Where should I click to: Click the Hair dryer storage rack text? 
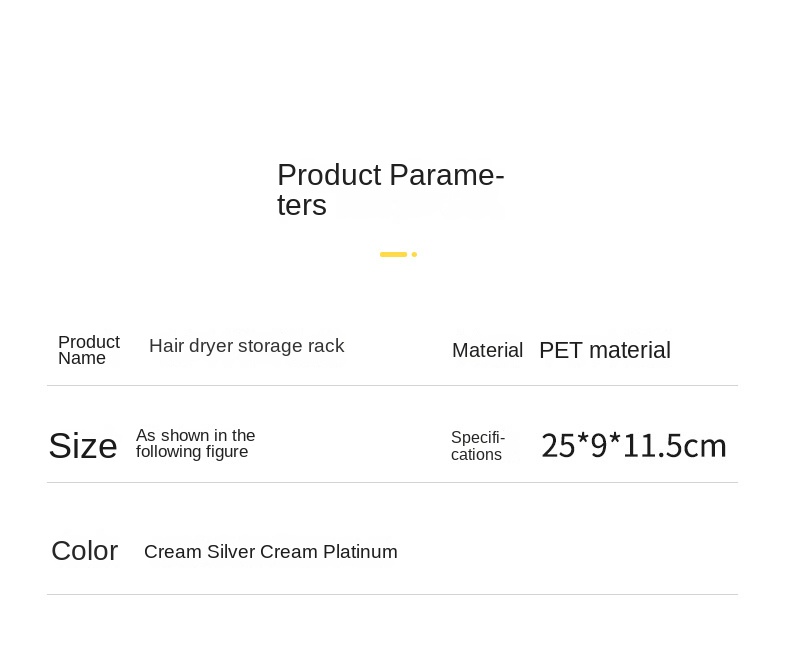[x=246, y=346]
